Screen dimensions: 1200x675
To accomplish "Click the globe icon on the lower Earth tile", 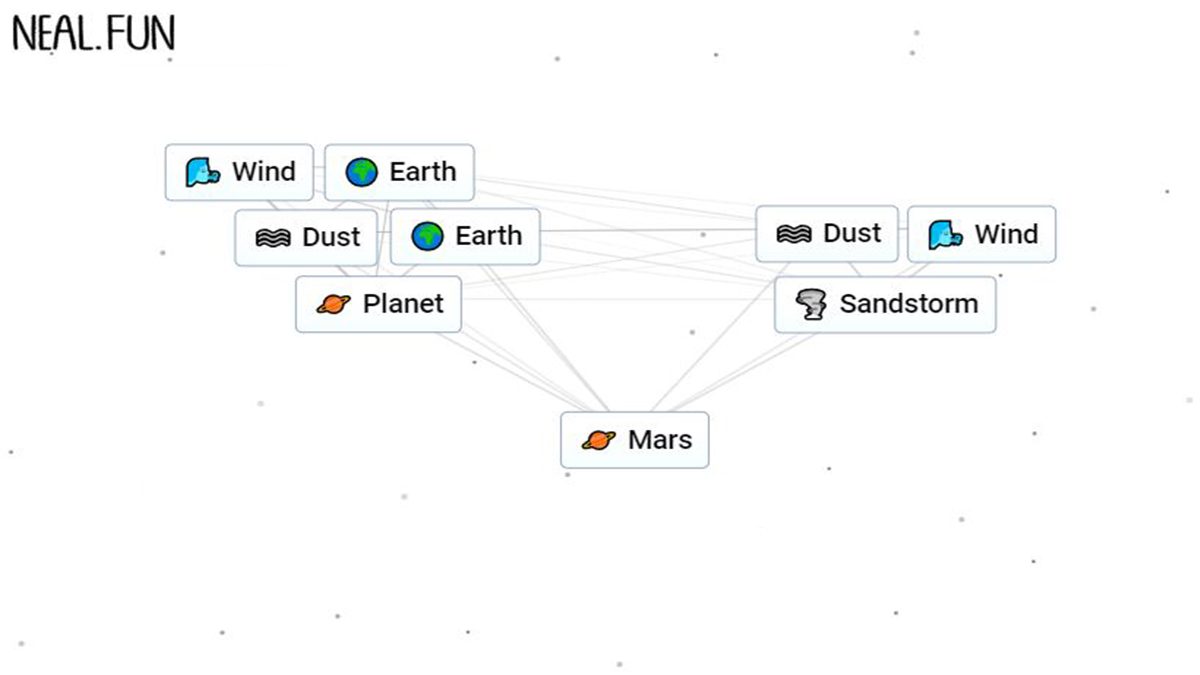I will pos(427,237).
